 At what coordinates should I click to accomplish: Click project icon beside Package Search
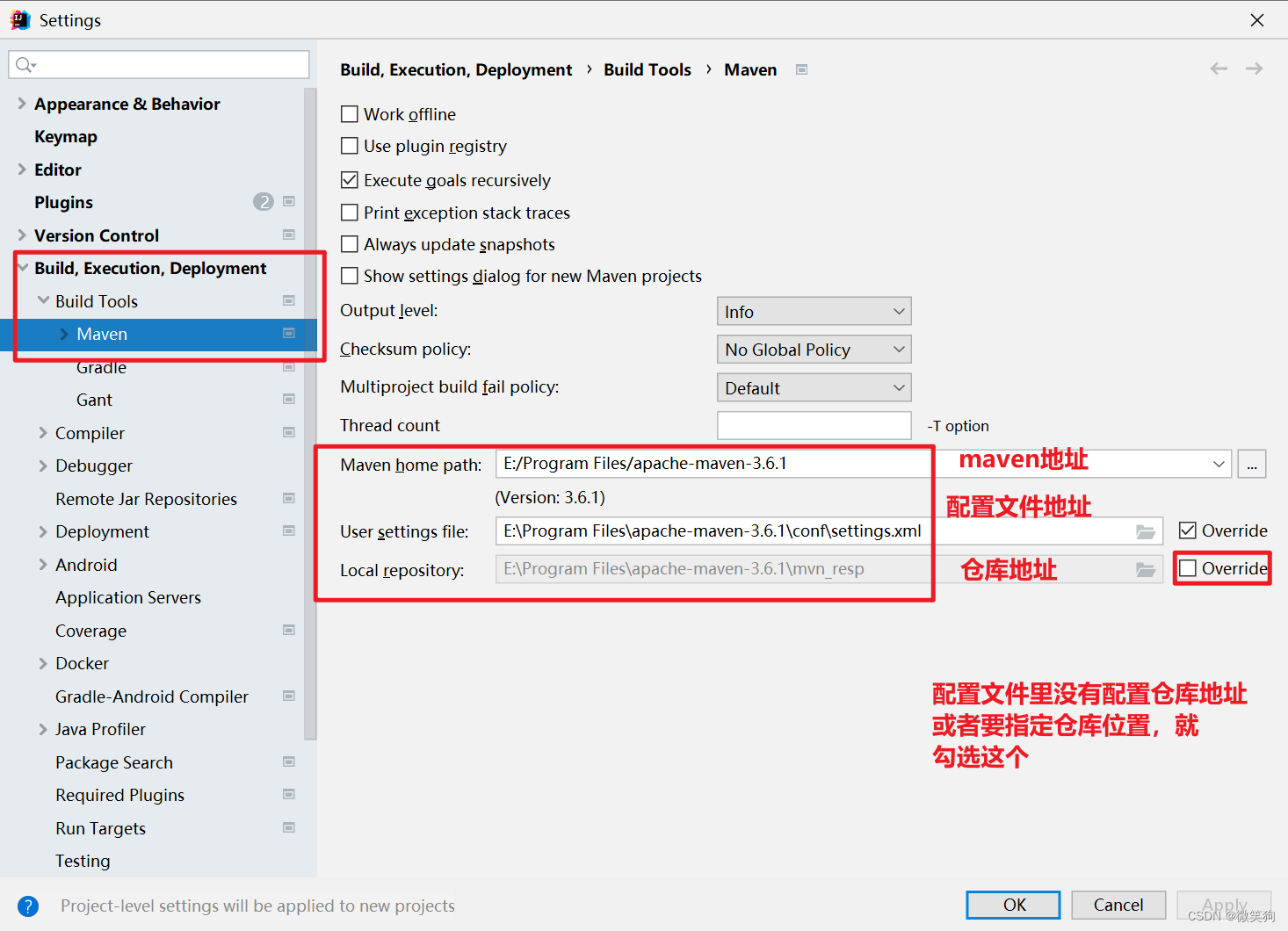(x=288, y=761)
